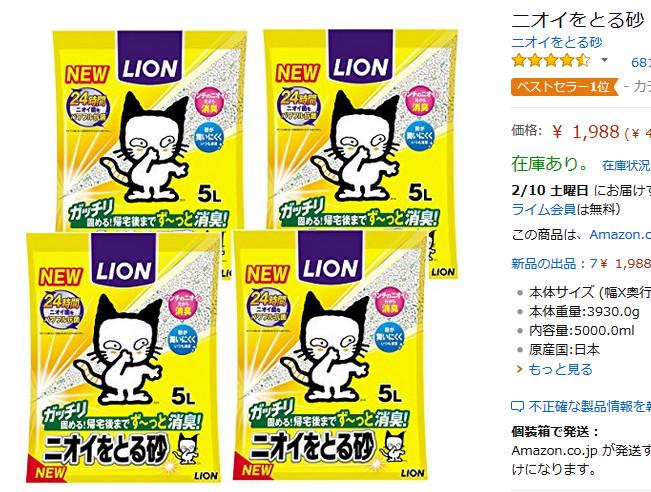Click the 在庫あり availability text

click(549, 164)
